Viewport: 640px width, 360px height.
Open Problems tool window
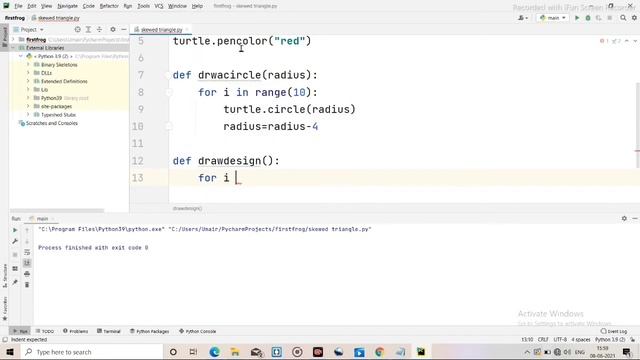[x=76, y=331]
